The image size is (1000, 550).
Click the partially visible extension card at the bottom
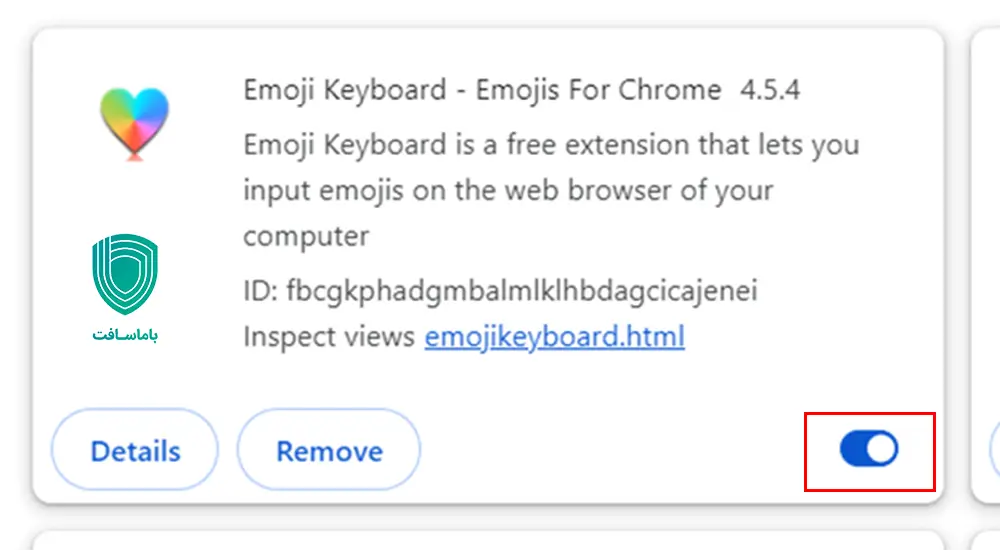pyautogui.click(x=488, y=540)
